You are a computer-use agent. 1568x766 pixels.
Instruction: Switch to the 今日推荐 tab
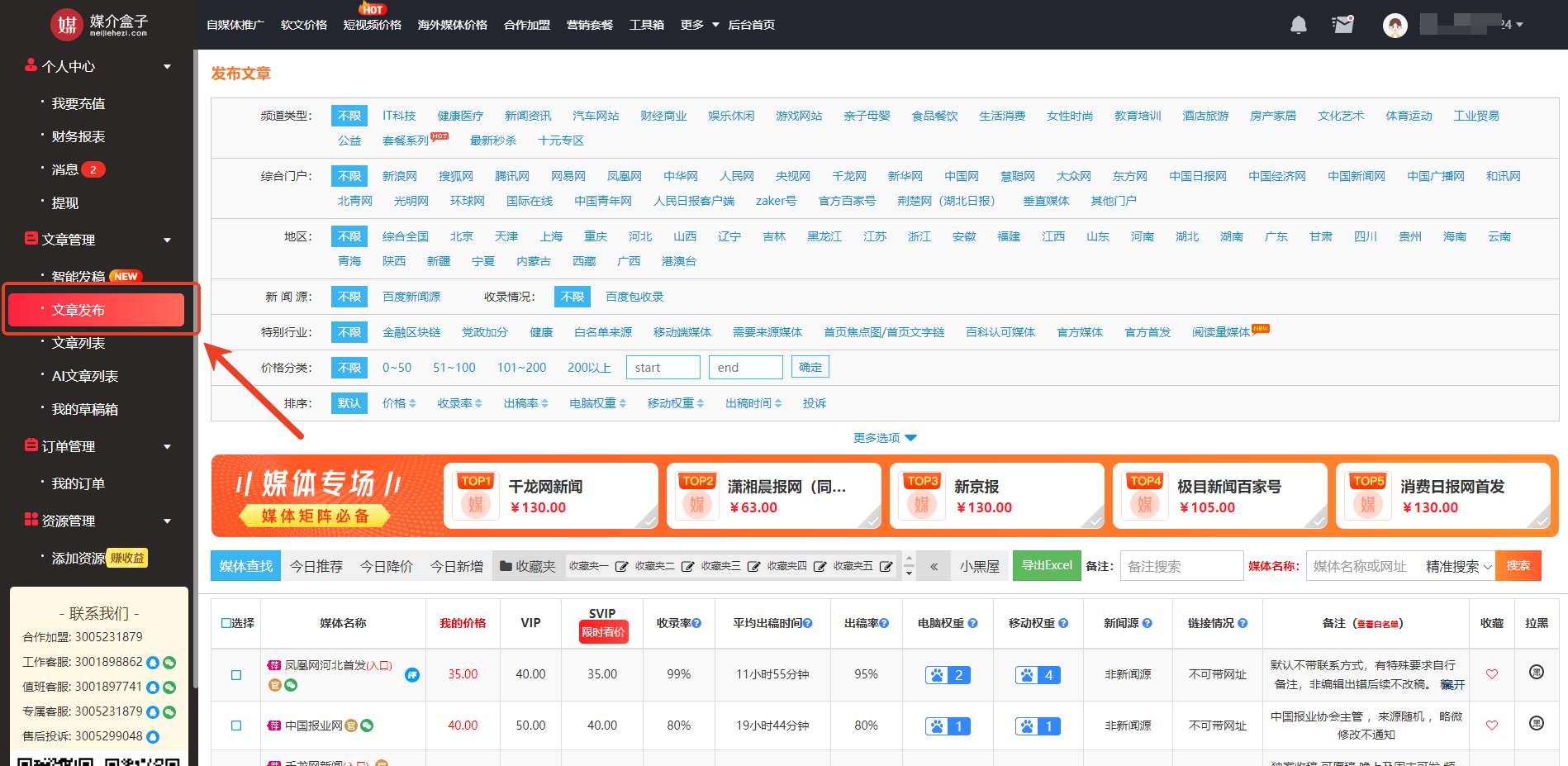pos(316,567)
